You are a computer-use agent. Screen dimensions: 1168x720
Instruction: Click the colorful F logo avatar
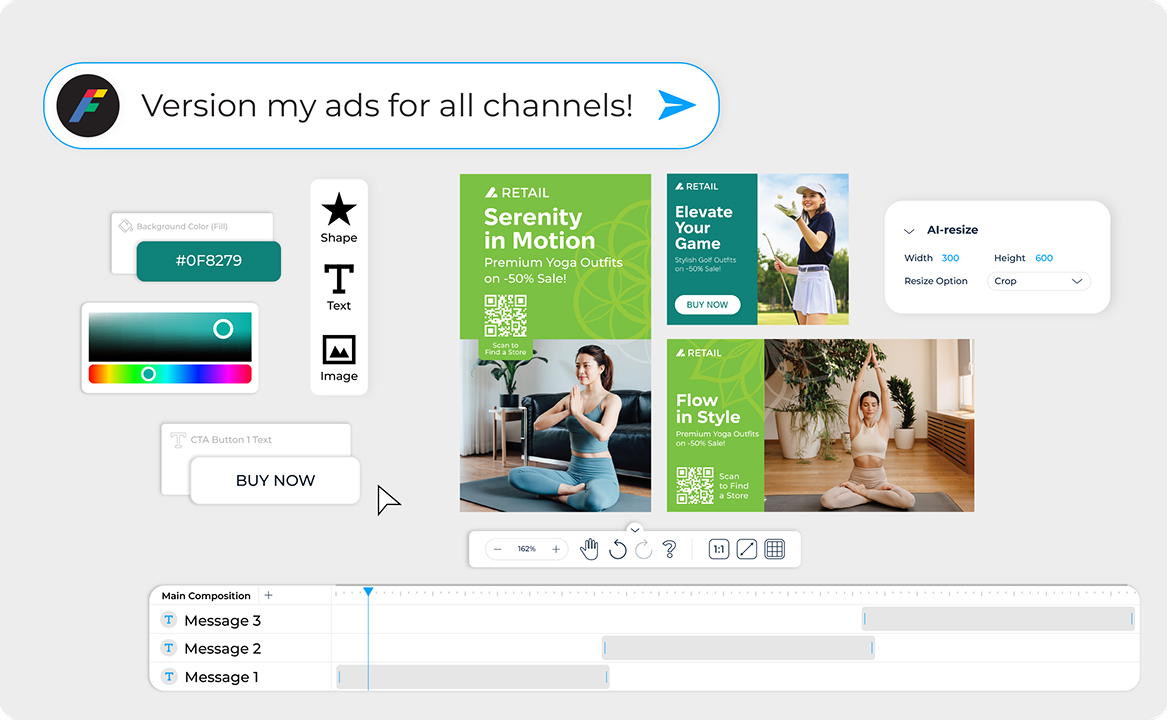coord(88,106)
